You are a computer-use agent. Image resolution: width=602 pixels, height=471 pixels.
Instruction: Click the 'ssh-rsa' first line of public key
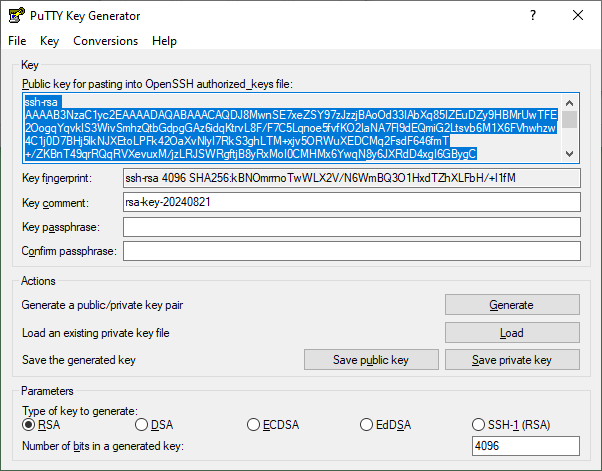click(41, 102)
